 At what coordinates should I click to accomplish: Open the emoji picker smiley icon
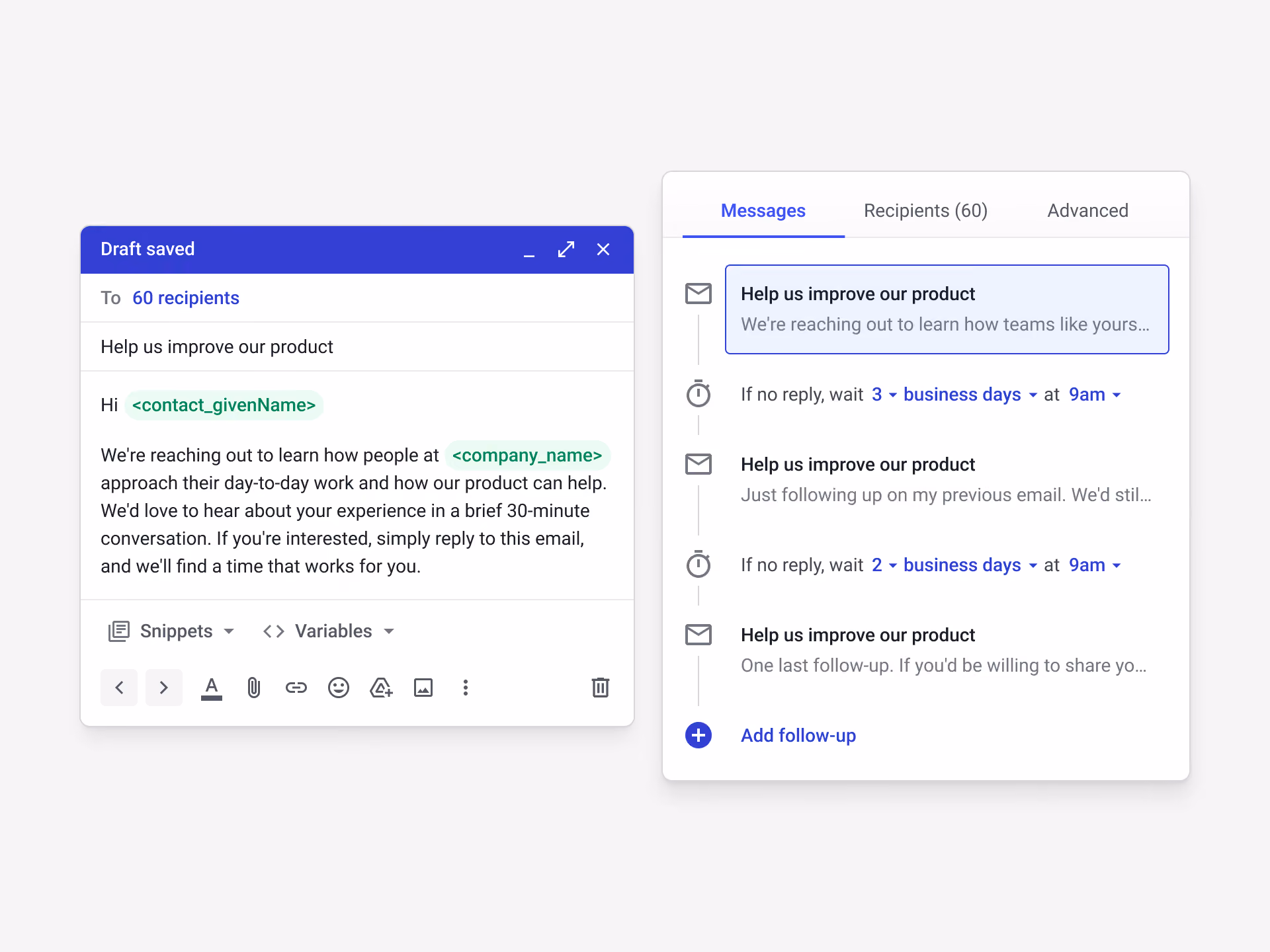[x=339, y=688]
